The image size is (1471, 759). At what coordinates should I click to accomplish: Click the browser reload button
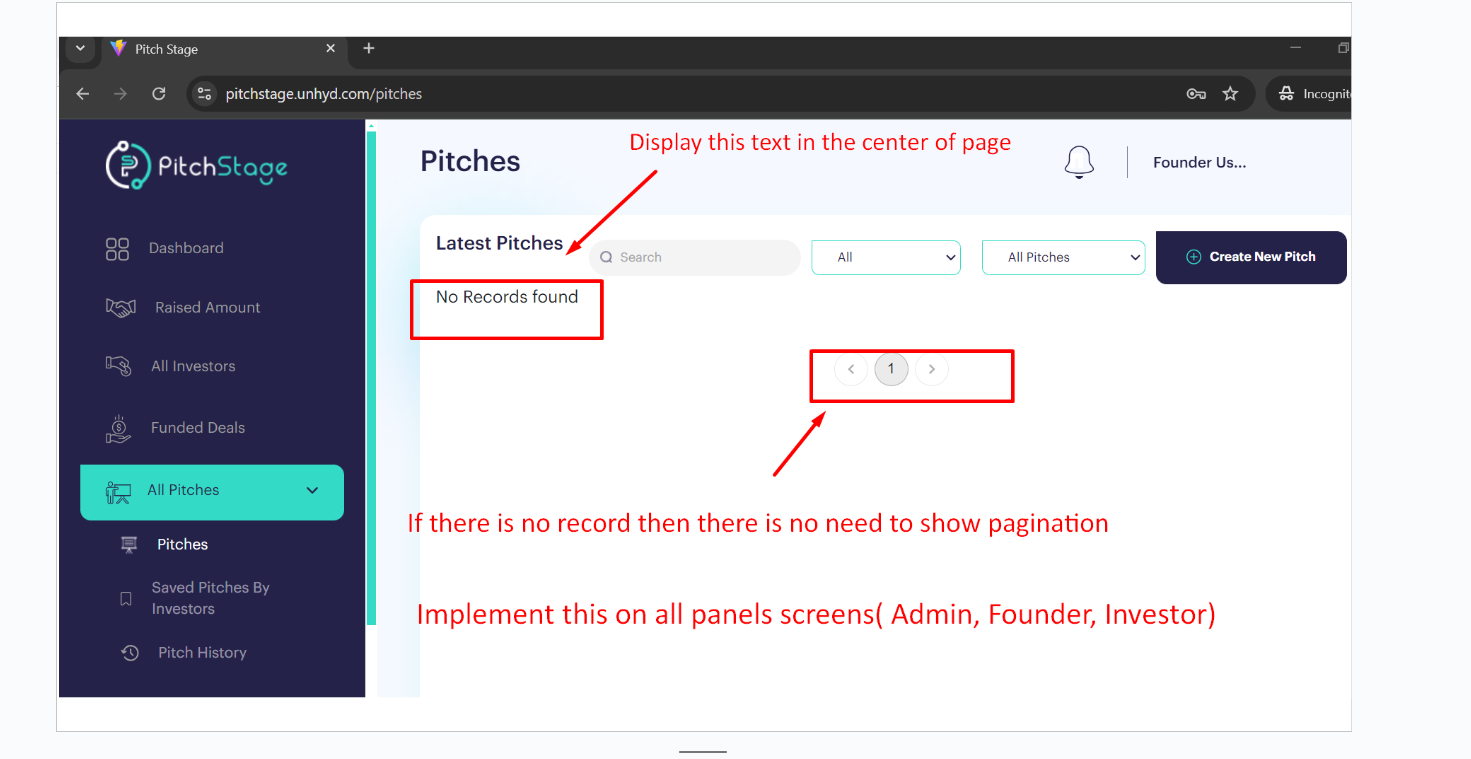(x=158, y=94)
